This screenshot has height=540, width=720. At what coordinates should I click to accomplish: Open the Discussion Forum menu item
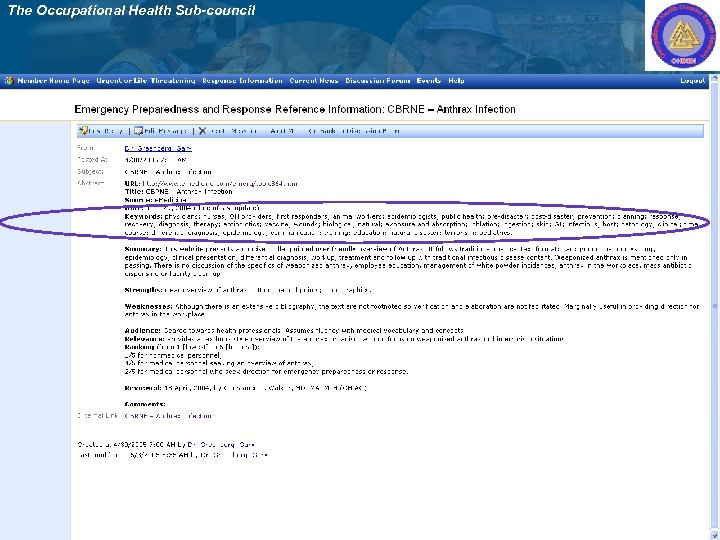[x=378, y=81]
